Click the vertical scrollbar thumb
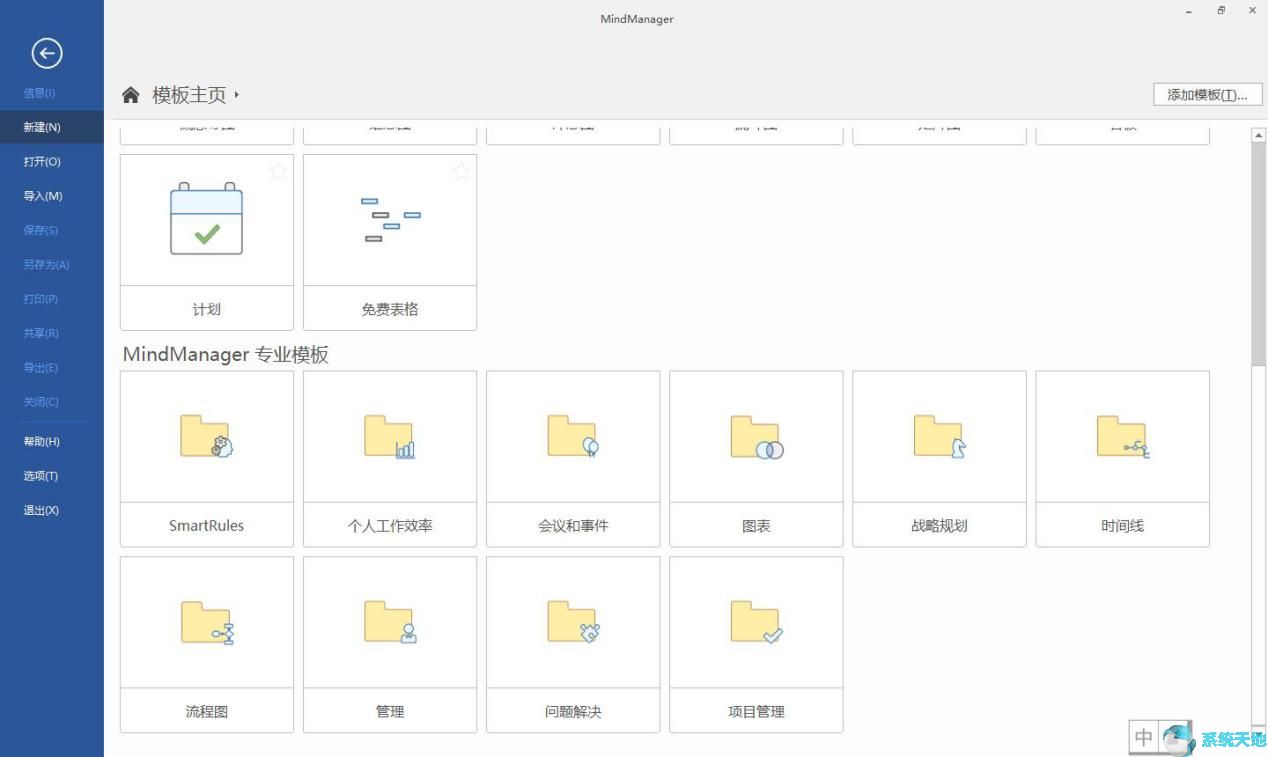The height and width of the screenshot is (757, 1268). point(1259,254)
